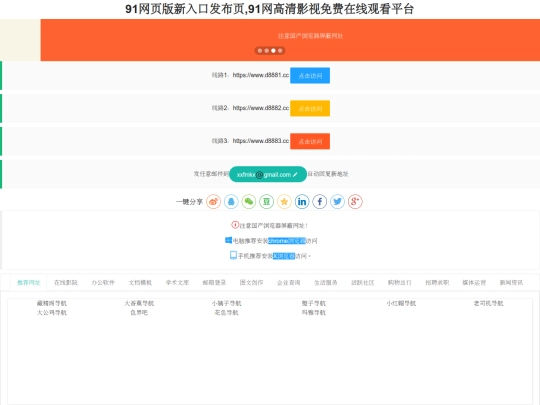Open the second-row link under 大香蕉导航
540x405 pixels.
[x=139, y=313]
